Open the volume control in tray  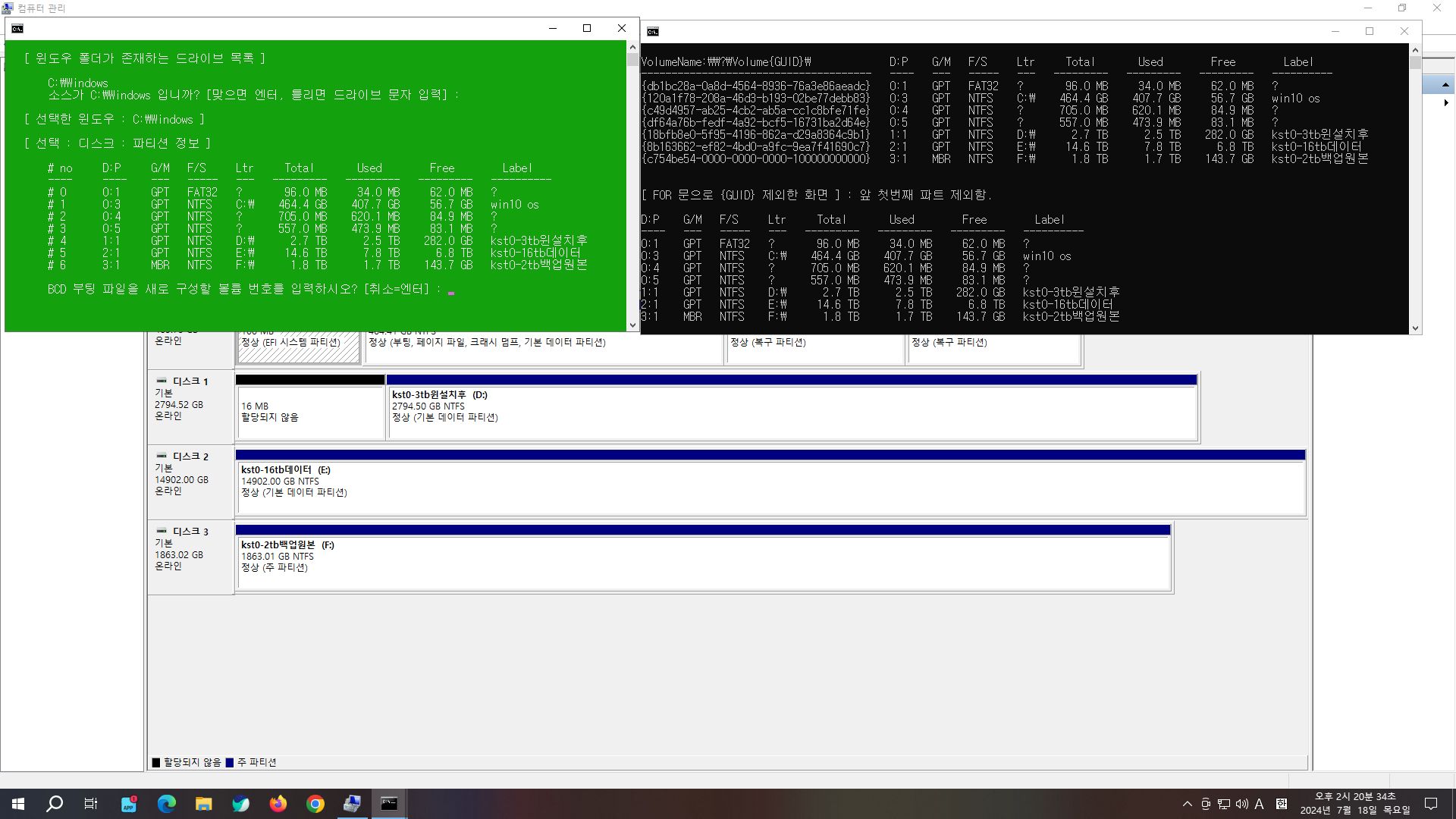point(1241,804)
